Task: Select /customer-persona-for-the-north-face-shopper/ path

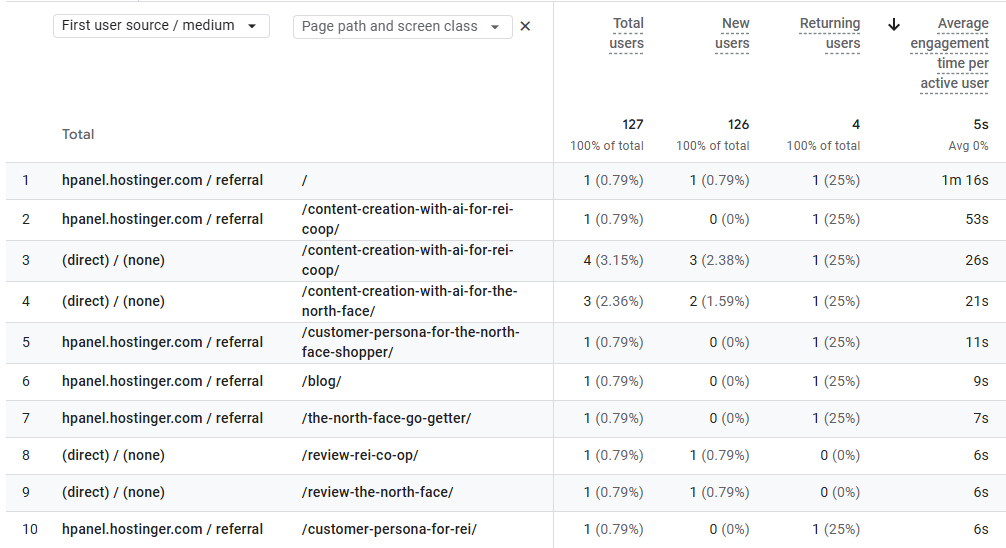Action: pos(410,342)
